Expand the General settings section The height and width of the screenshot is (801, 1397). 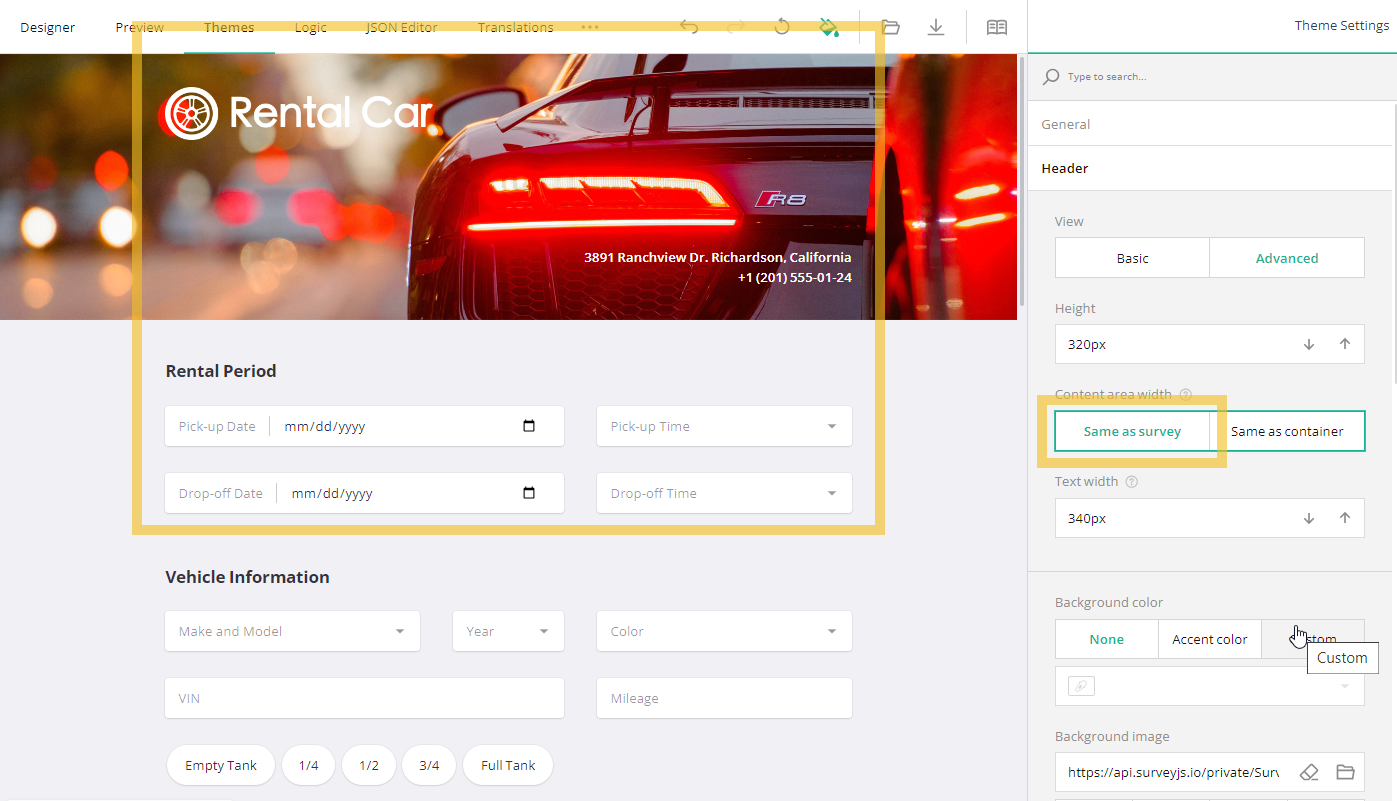coord(1065,124)
